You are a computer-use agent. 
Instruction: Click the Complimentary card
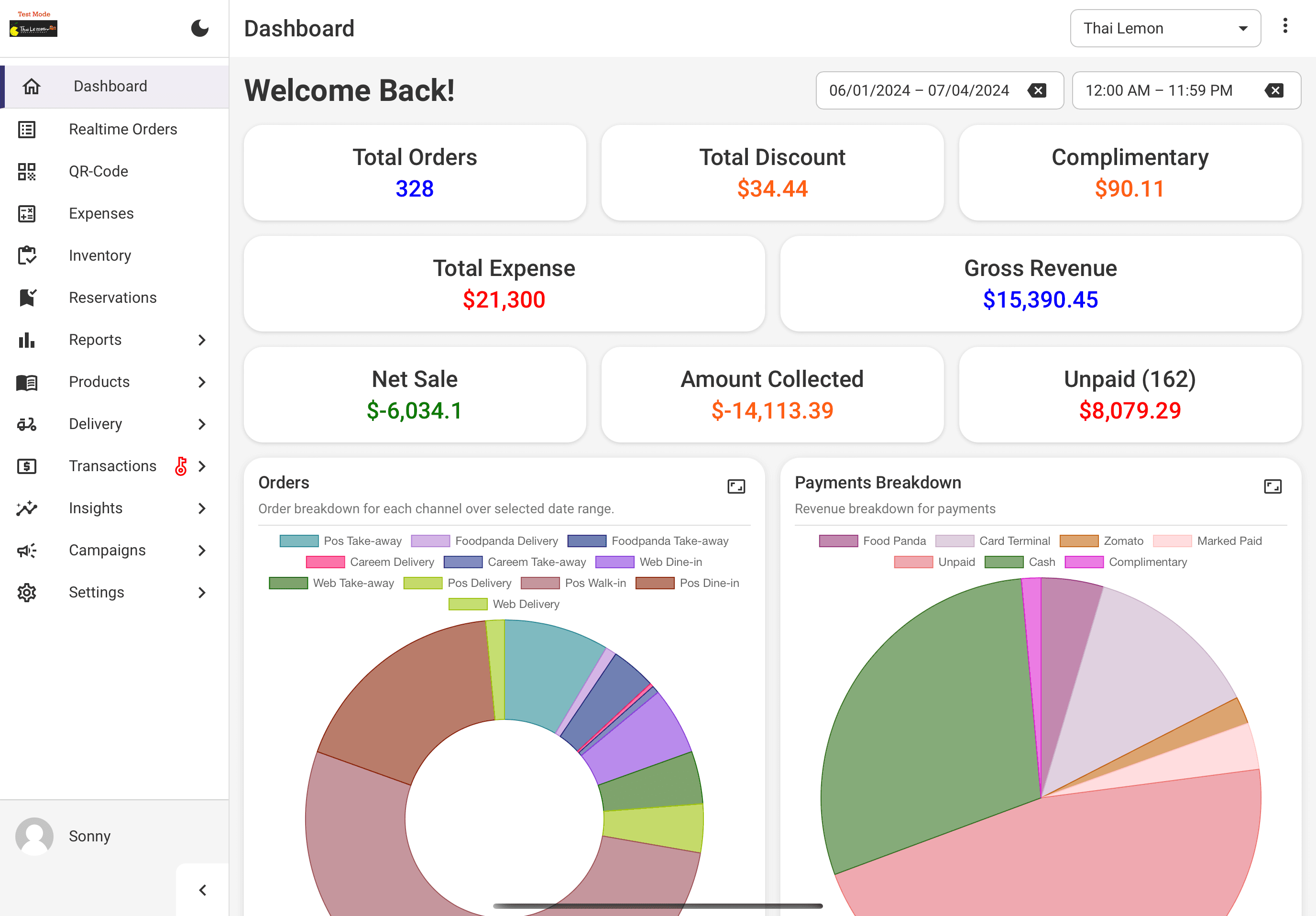click(x=1130, y=173)
